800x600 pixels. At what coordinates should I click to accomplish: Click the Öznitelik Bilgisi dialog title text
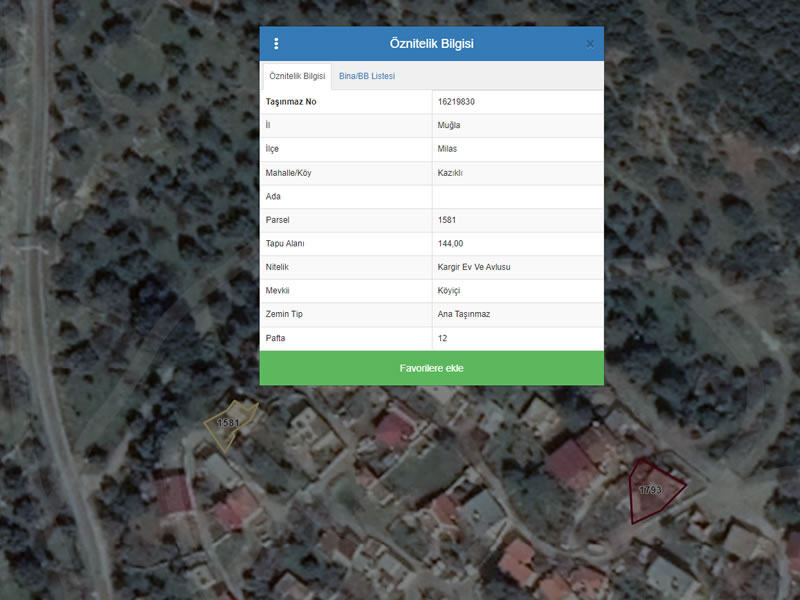(x=431, y=44)
